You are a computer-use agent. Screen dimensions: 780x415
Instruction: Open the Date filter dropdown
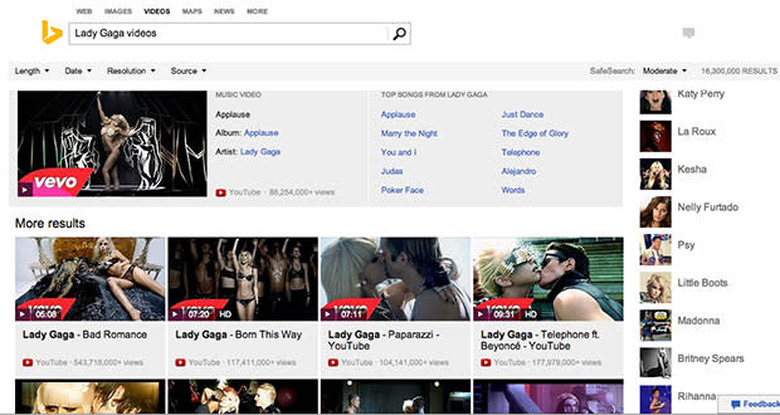pos(78,71)
